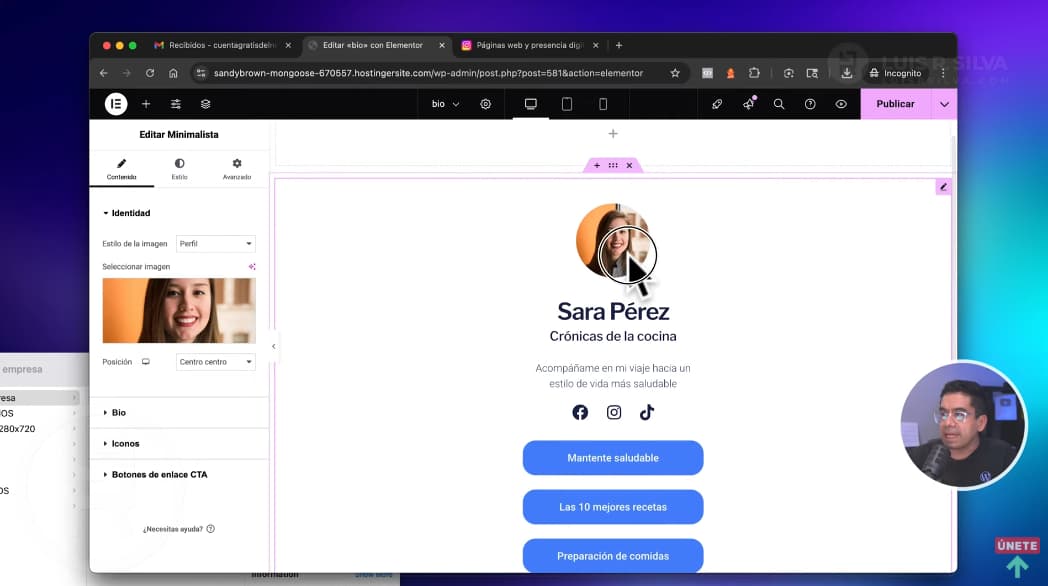
Task: Open Chrome three-dot menu
Action: point(943,74)
